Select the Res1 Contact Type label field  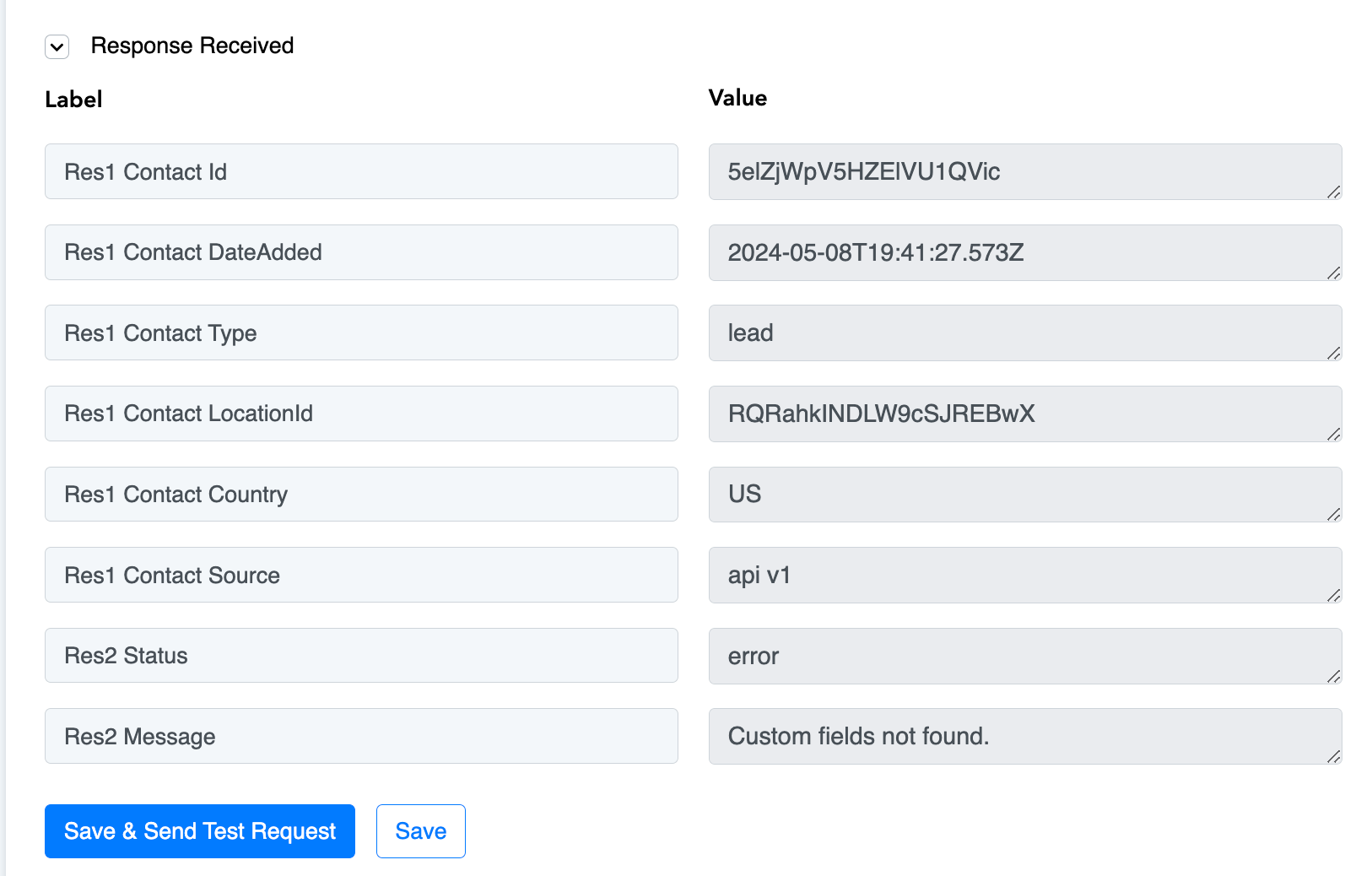point(361,333)
